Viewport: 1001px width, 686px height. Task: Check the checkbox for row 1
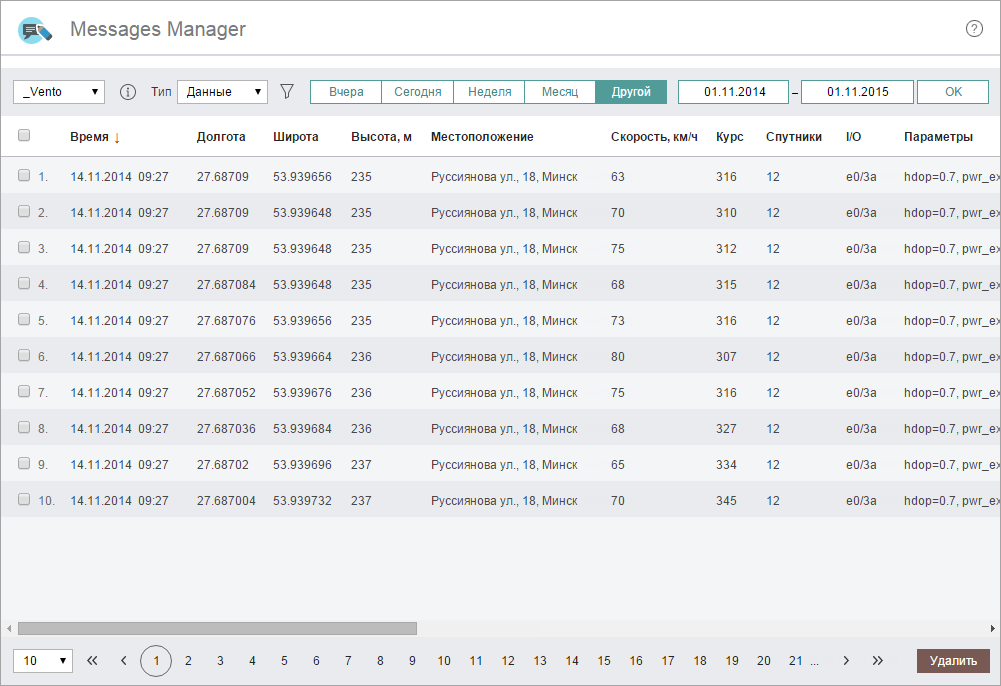[x=24, y=176]
